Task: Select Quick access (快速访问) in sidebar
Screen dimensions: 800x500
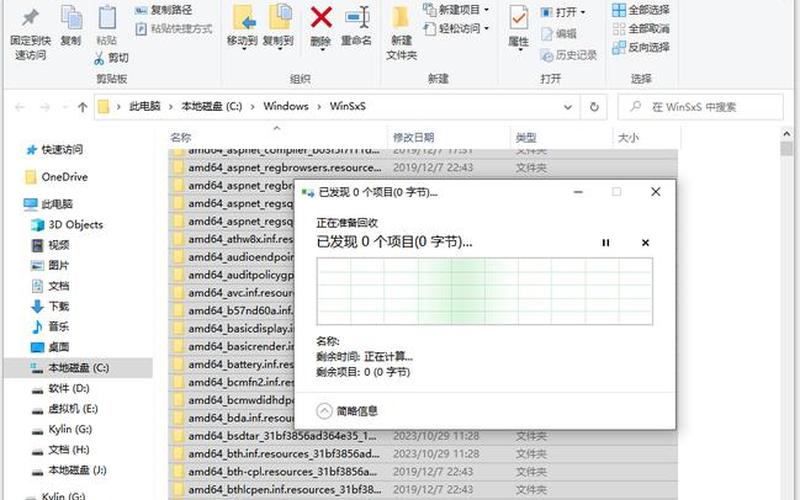Action: tap(54, 149)
